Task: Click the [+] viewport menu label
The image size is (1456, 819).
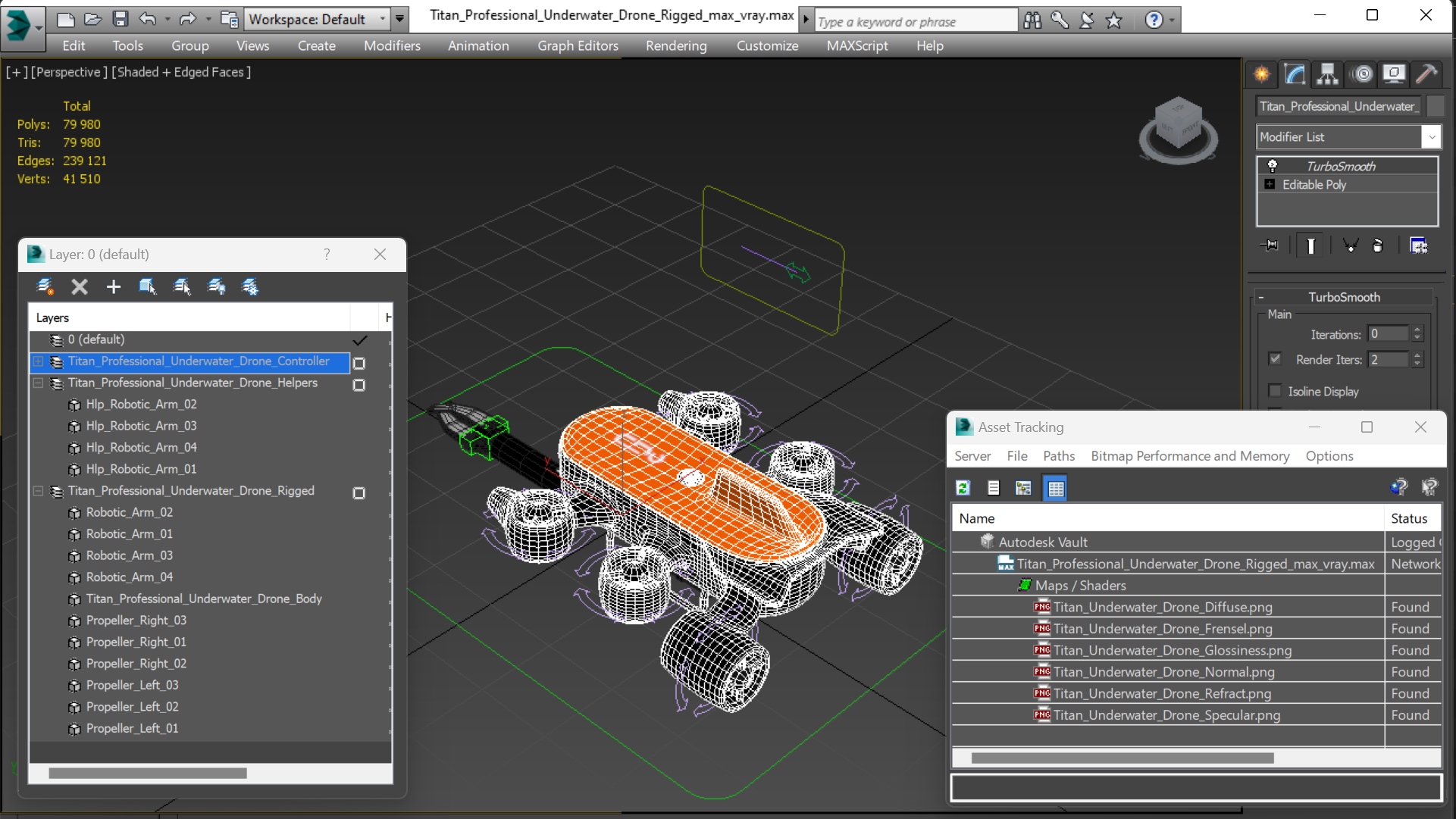Action: click(x=17, y=72)
